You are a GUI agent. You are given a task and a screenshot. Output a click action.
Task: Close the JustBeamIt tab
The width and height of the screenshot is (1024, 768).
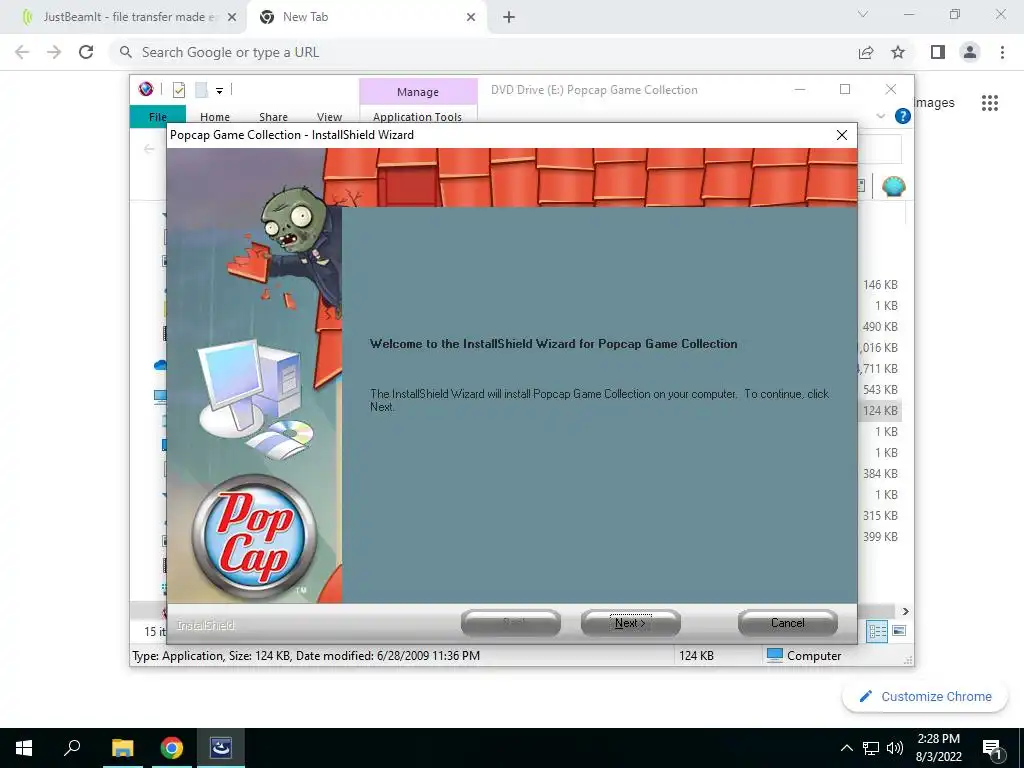(231, 18)
